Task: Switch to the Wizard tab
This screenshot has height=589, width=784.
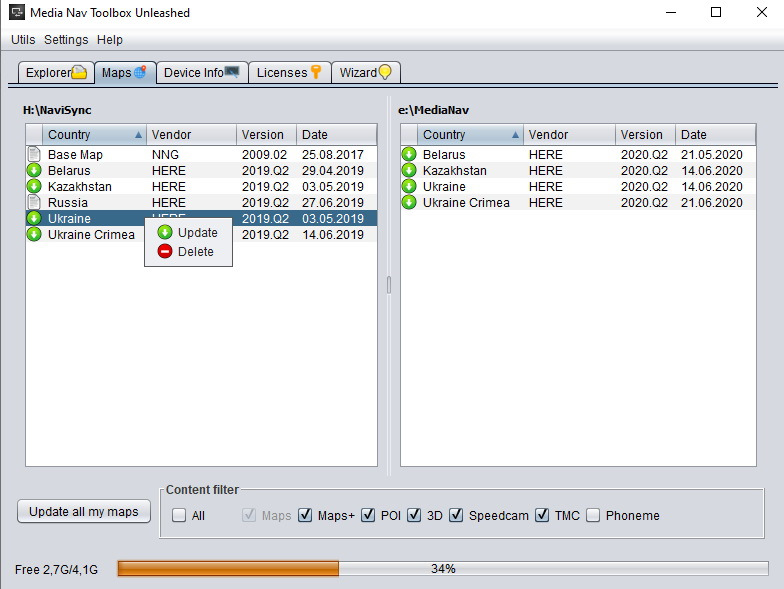Action: [366, 72]
